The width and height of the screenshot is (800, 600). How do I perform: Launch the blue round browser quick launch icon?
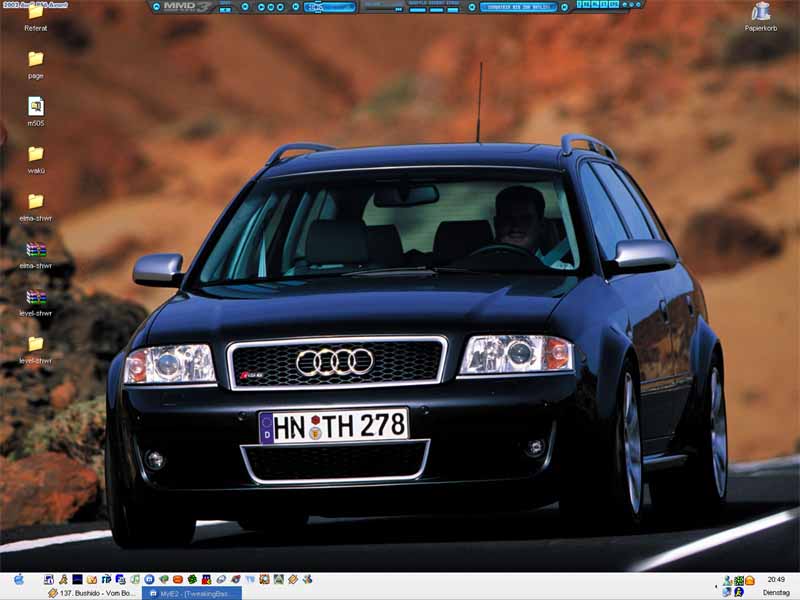(149, 580)
